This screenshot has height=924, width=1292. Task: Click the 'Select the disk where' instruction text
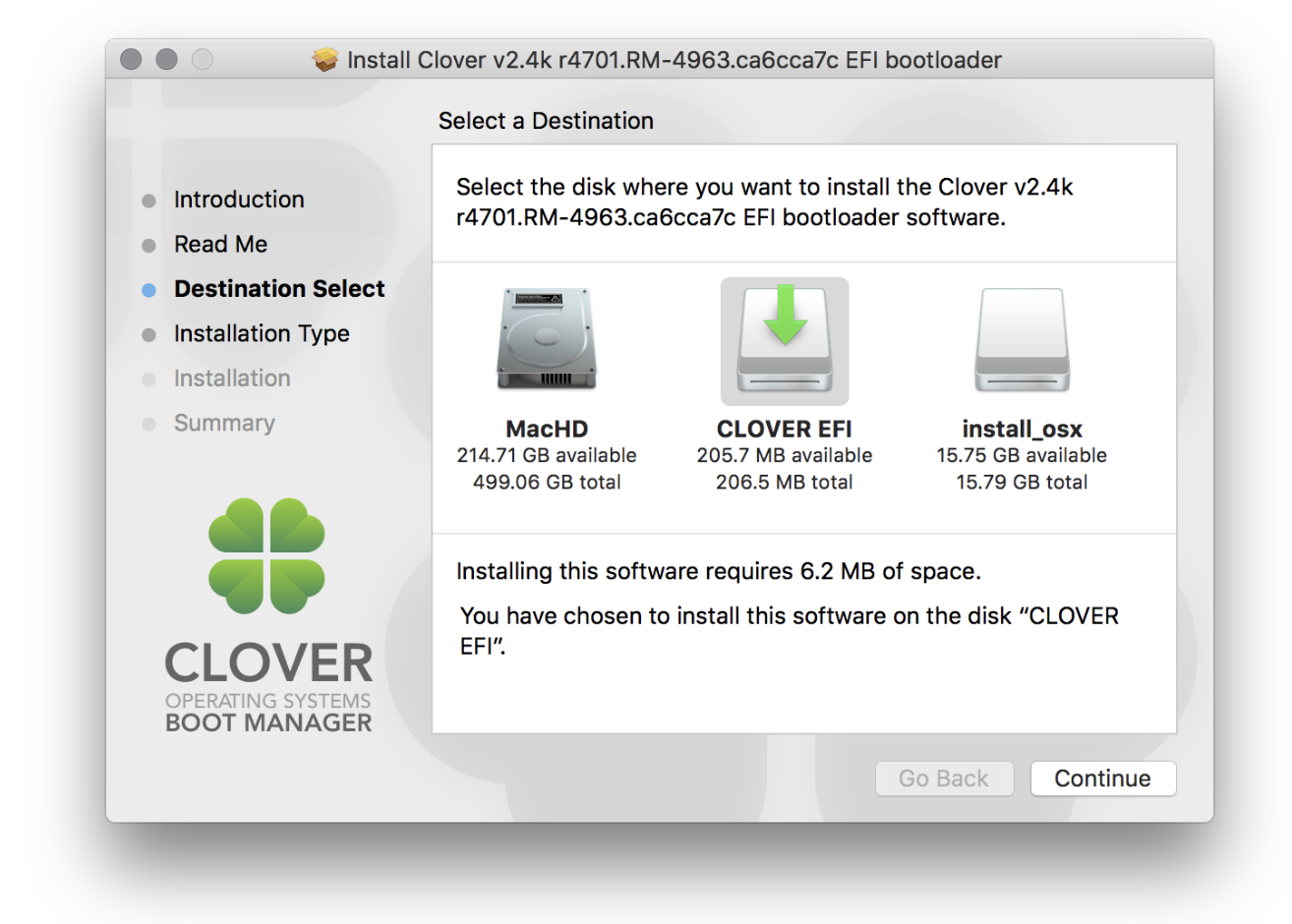pyautogui.click(x=765, y=202)
